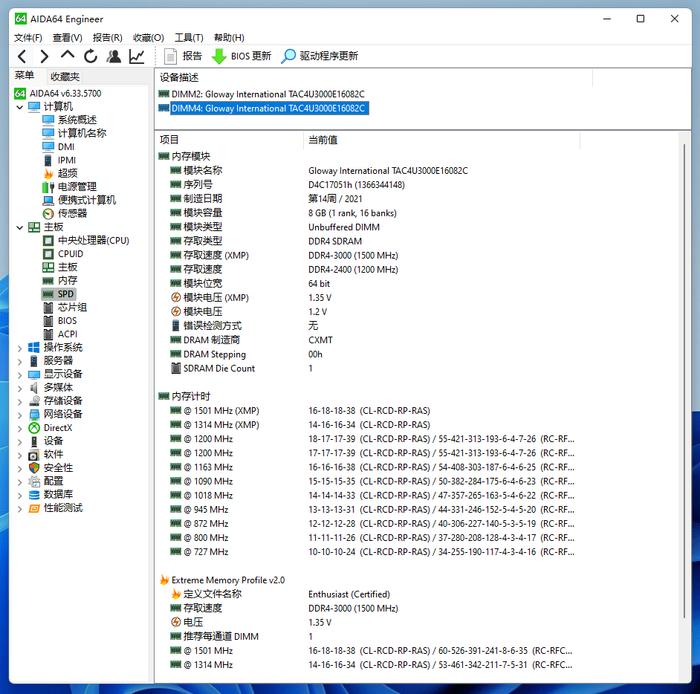
Task: Expand the 网络设备 tree node
Action: pyautogui.click(x=20, y=415)
